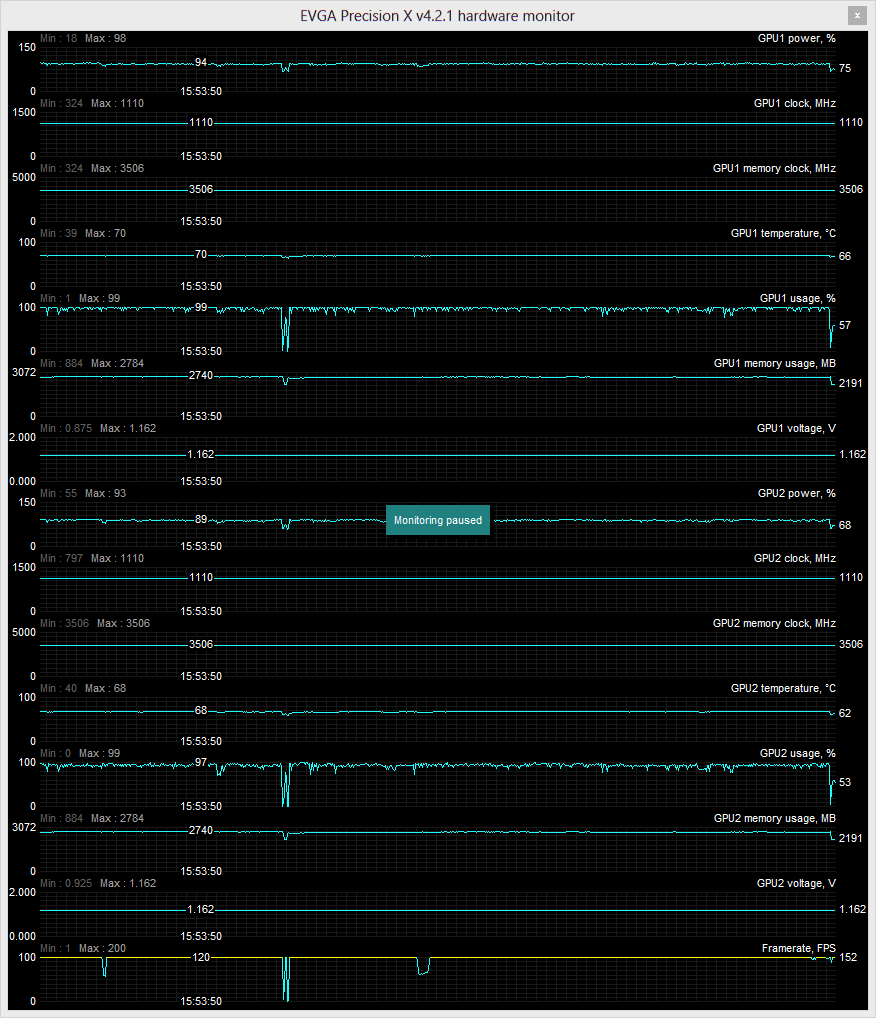
Task: Click 'Min : 3506 Max : 3506' in GPU2 memory clock
Action: (x=95, y=623)
